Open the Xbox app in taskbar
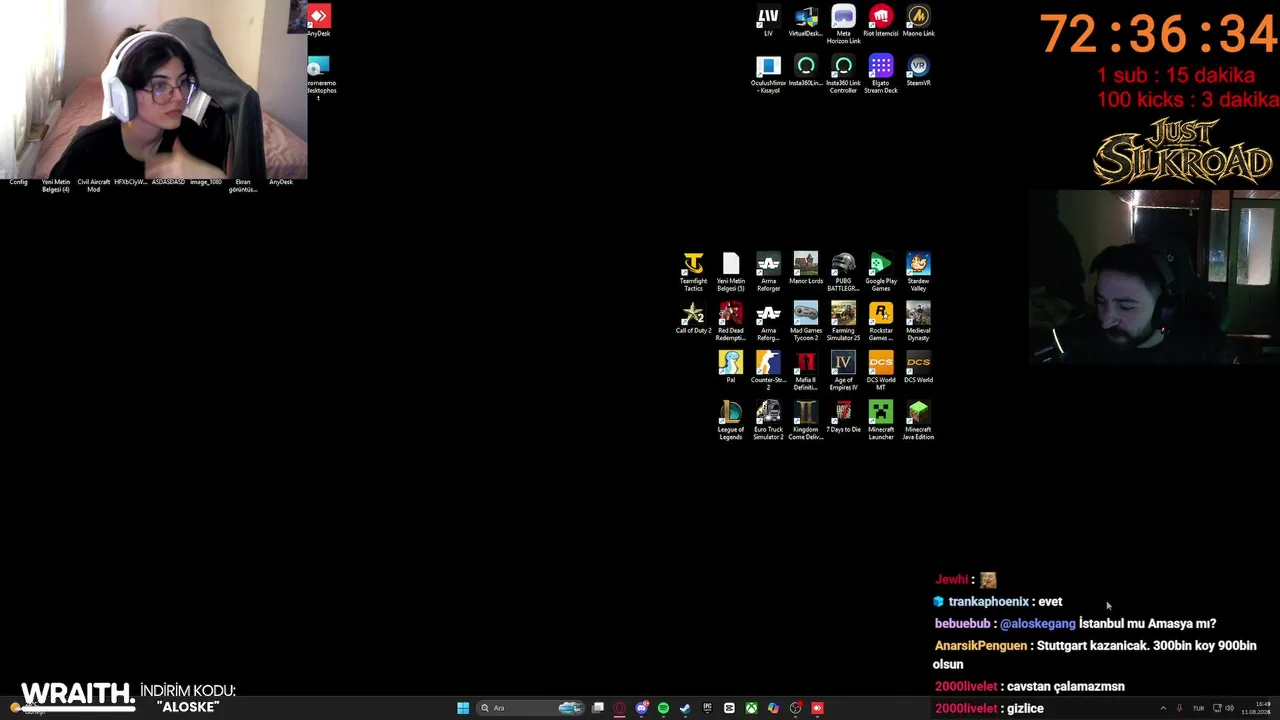This screenshot has height=720, width=1280. coord(751,708)
